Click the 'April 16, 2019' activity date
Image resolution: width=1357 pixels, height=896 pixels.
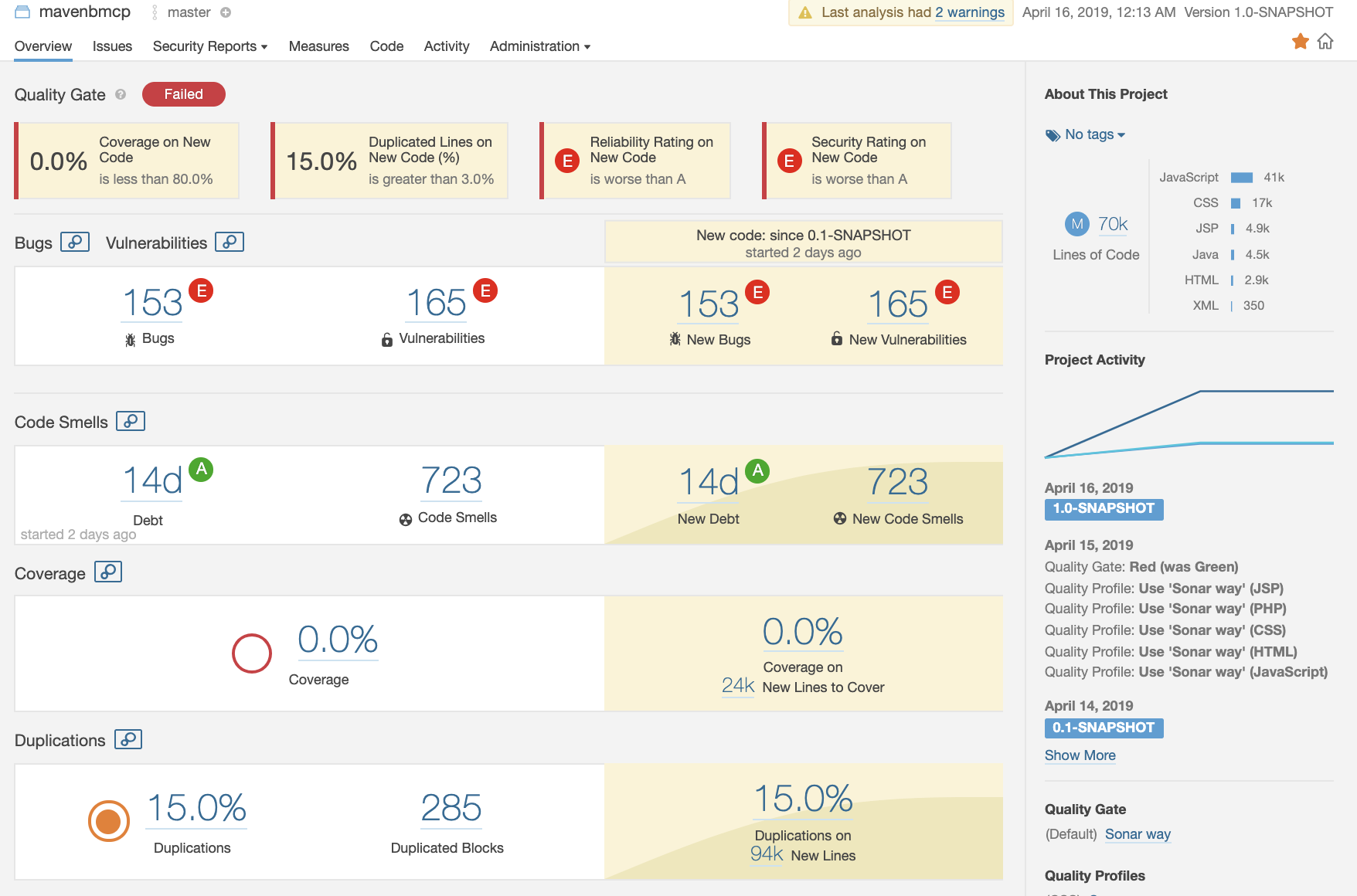[1089, 488]
